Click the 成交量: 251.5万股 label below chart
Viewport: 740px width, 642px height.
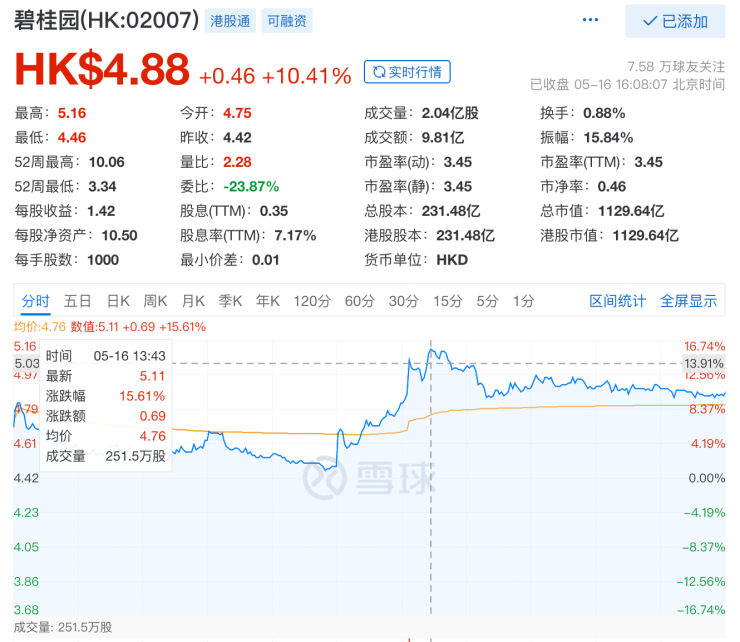(x=63, y=627)
